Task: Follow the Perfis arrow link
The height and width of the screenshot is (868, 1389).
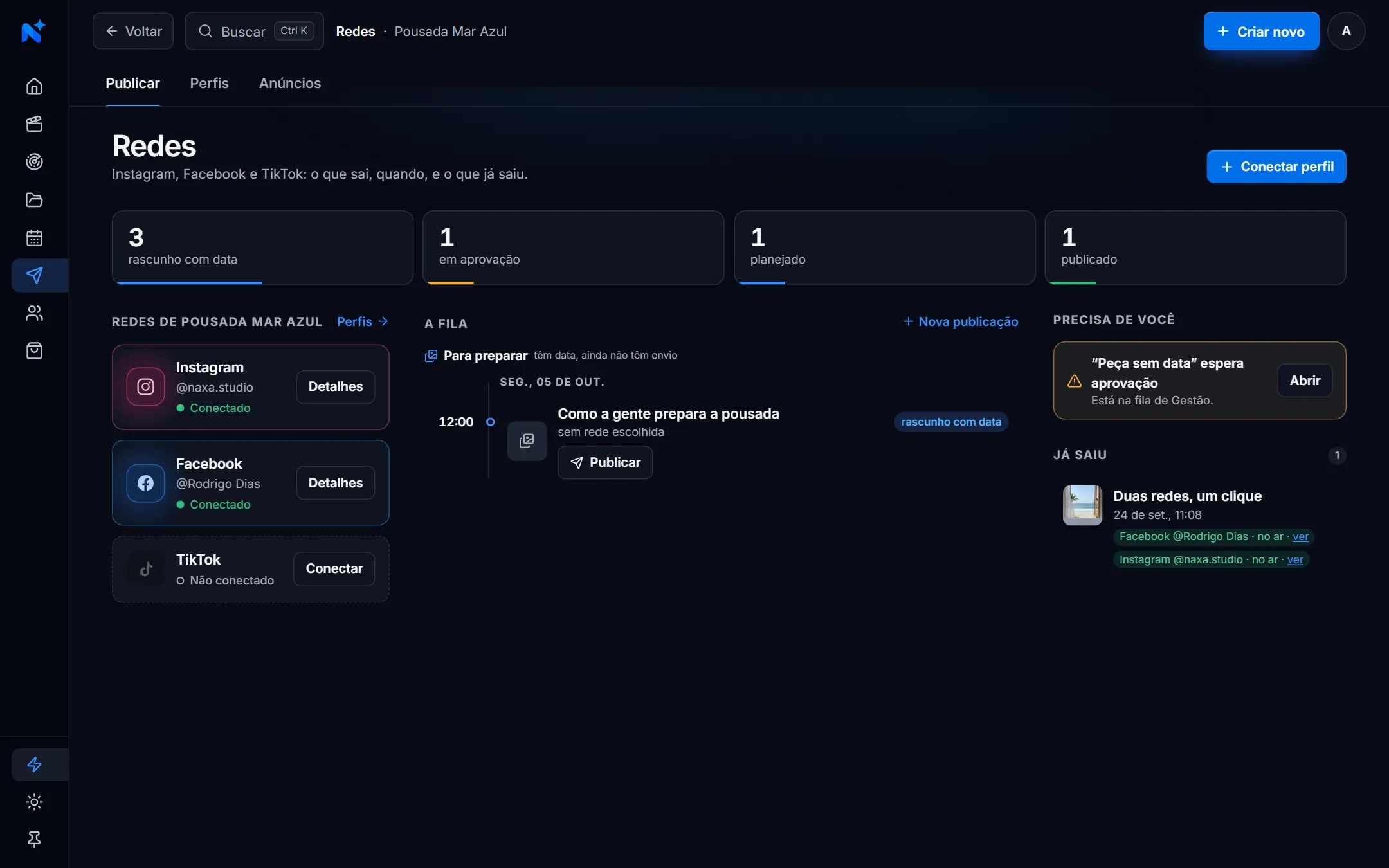Action: 363,321
